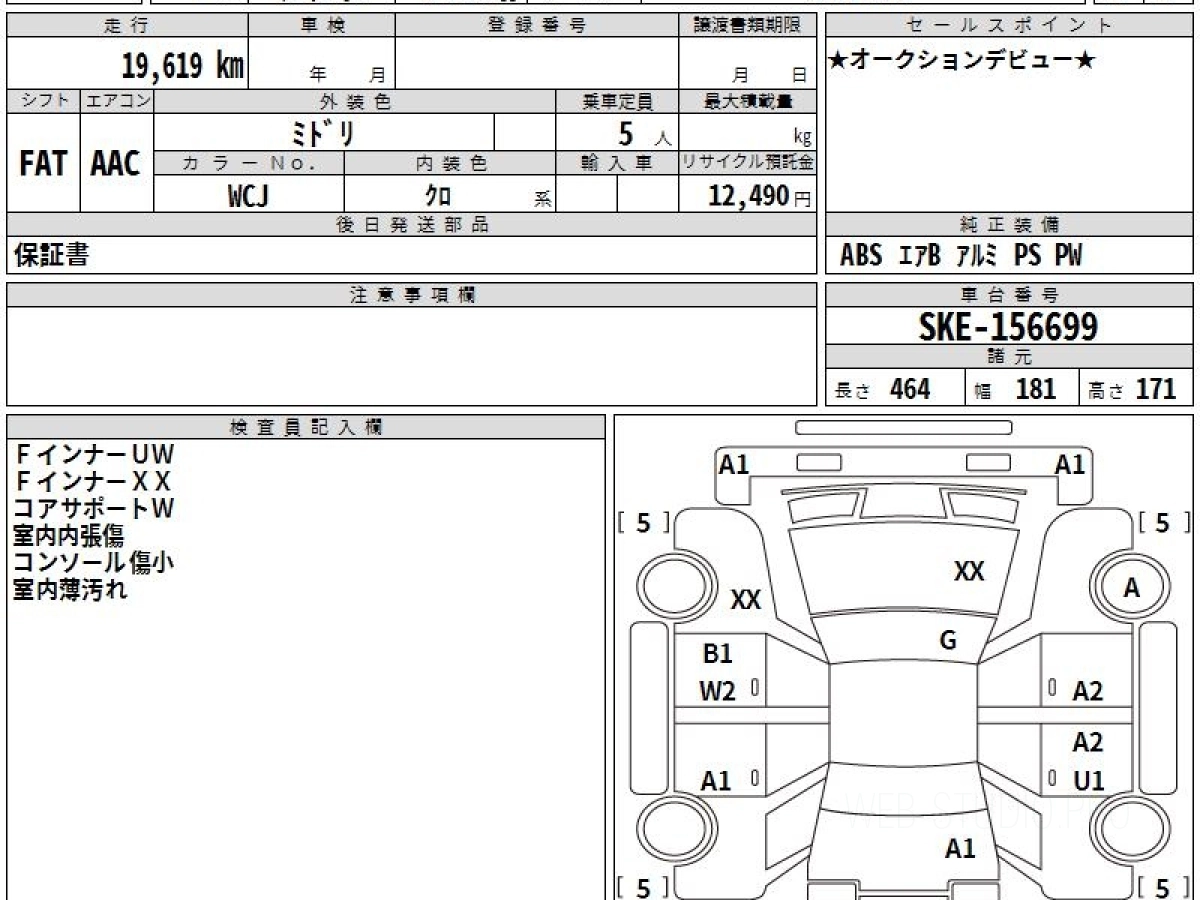
Task: Click inspector note 室内内張傷
Action: point(68,536)
